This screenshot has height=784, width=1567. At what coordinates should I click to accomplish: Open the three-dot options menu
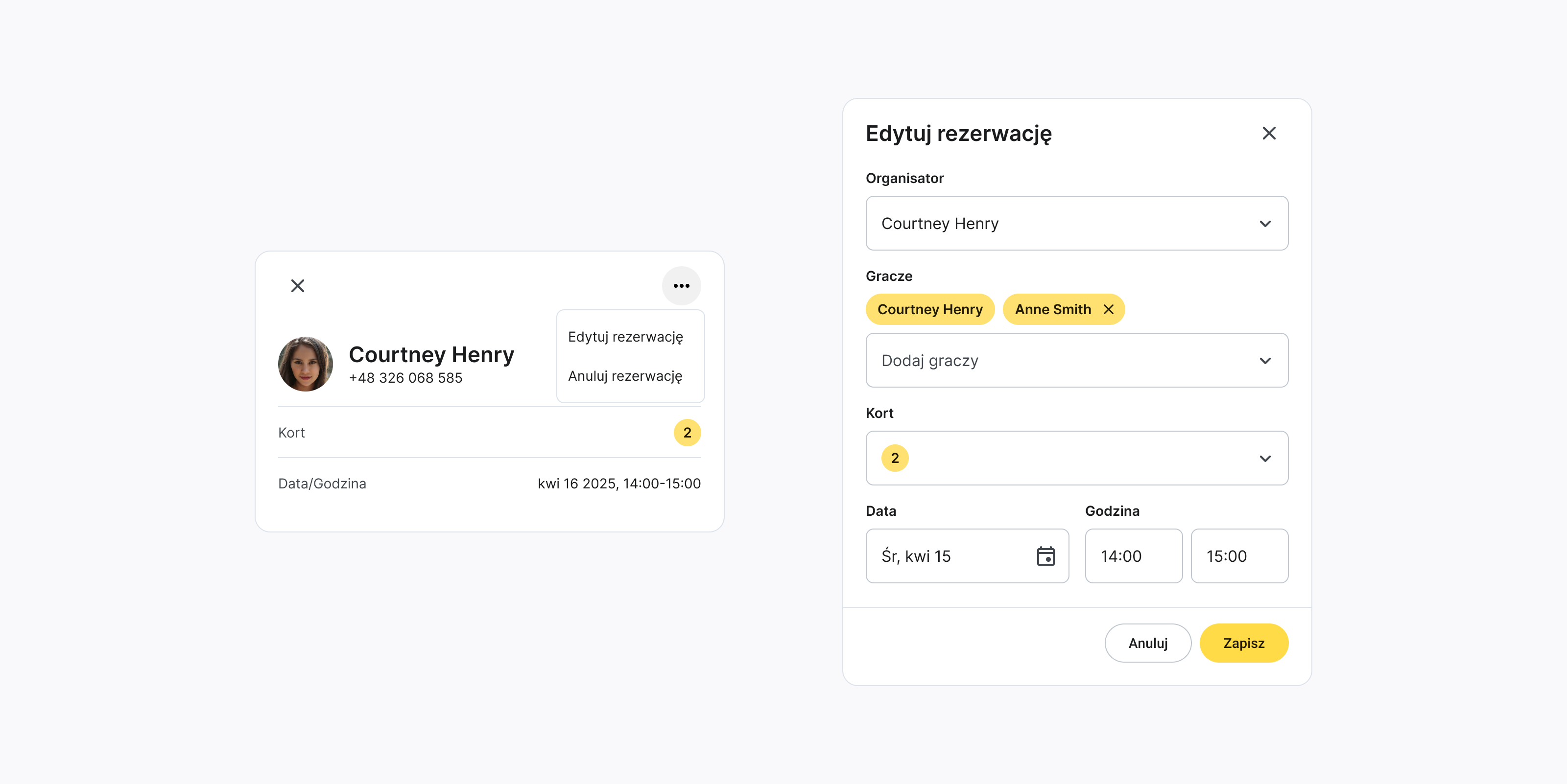(x=681, y=286)
